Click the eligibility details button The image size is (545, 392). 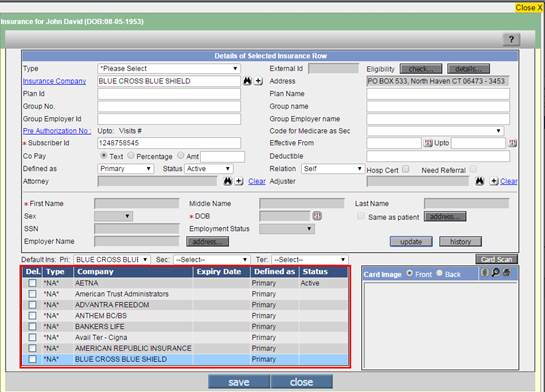coord(468,69)
